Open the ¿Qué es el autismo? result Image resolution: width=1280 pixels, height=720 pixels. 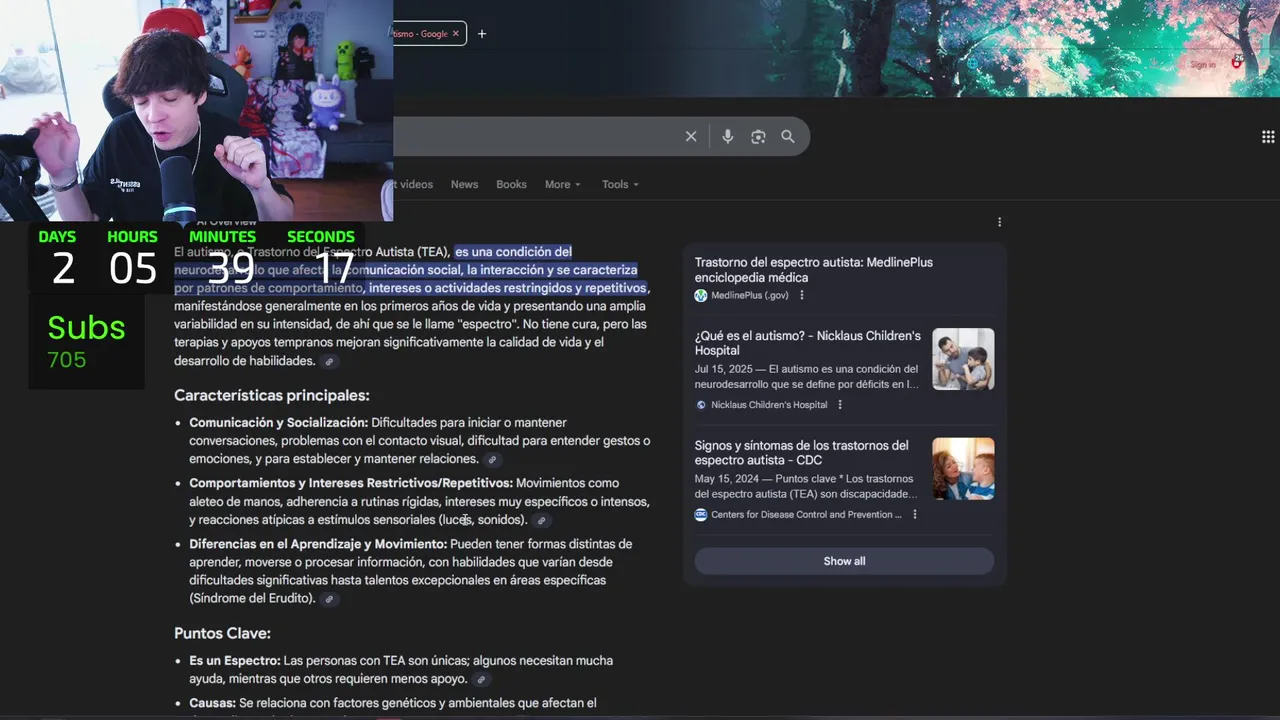coord(808,343)
